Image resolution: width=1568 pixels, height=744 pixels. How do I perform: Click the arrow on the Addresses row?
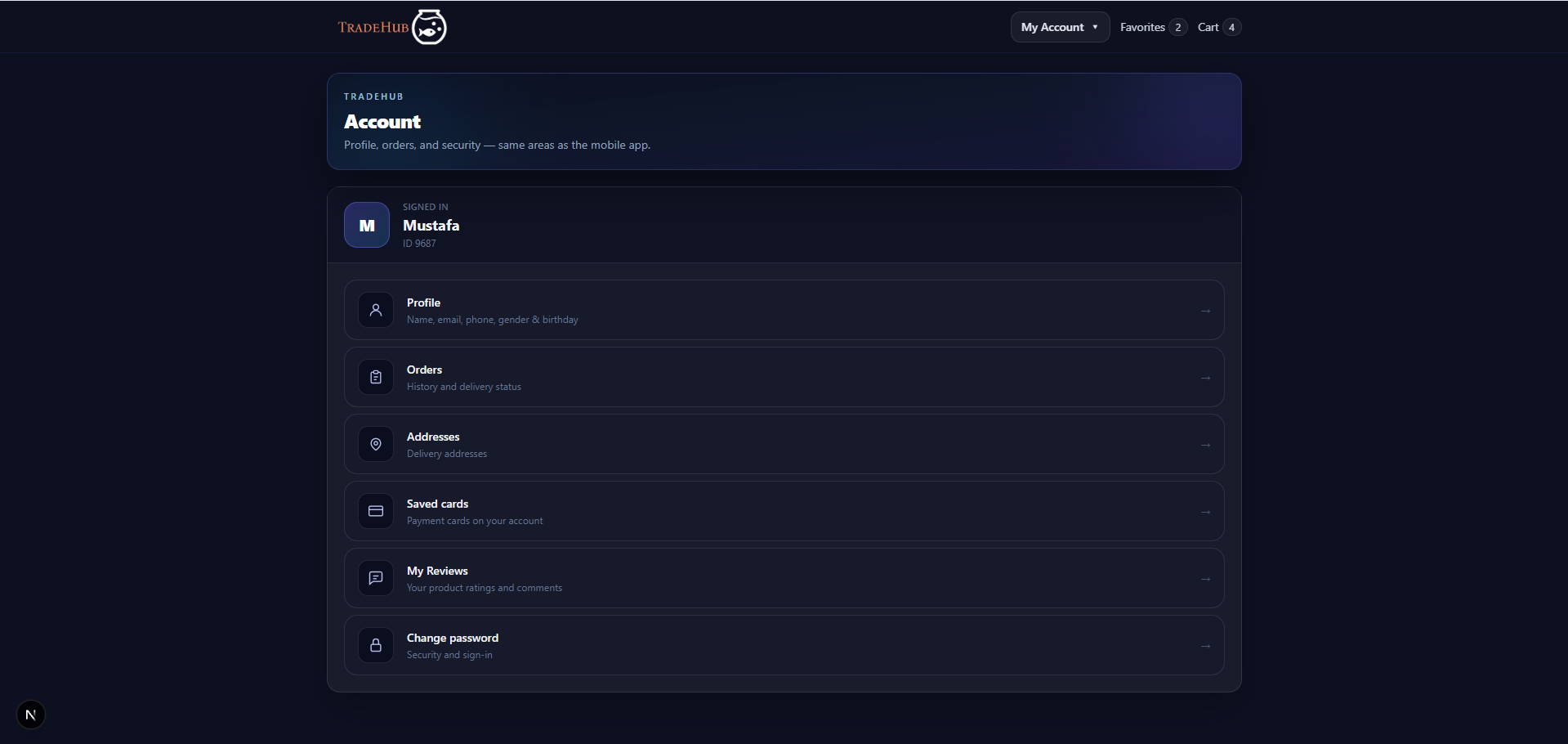click(1205, 445)
